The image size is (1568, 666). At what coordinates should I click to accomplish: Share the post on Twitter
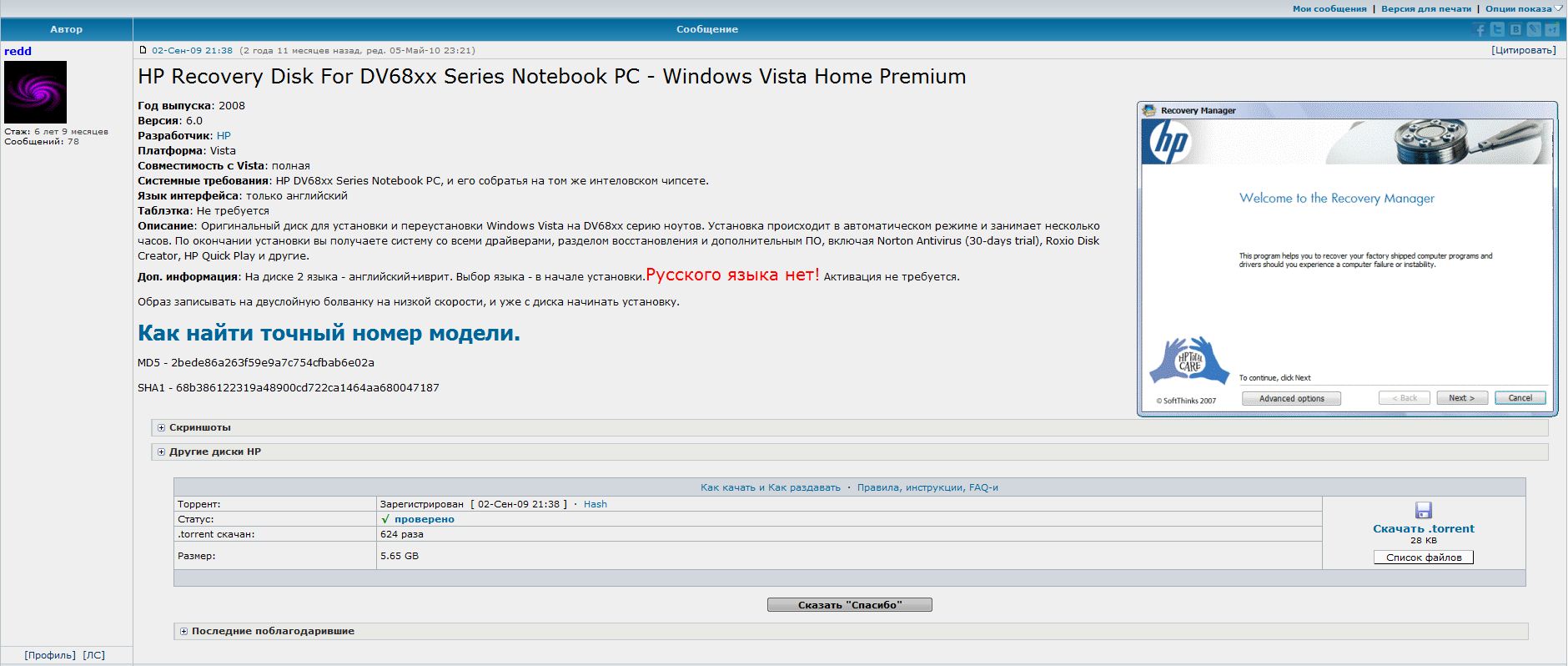pos(1498,30)
